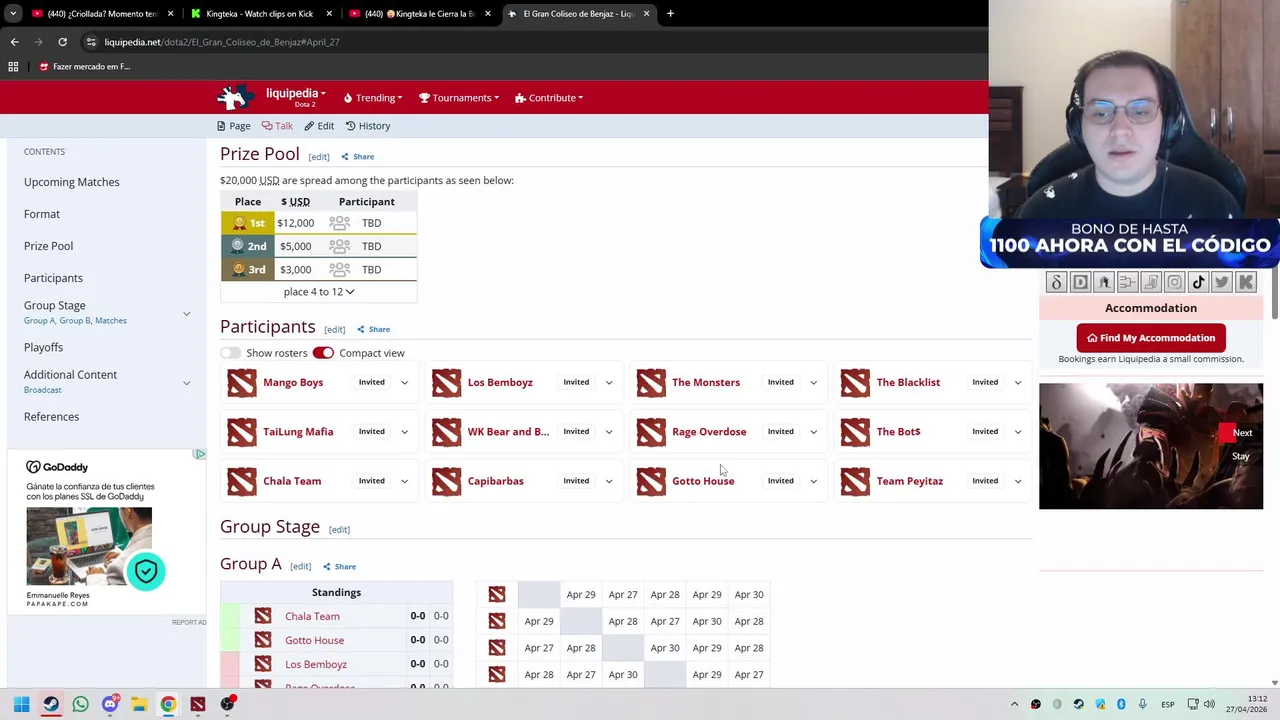
Task: Switch to the Criollada YouTube browser tab
Action: pos(103,14)
